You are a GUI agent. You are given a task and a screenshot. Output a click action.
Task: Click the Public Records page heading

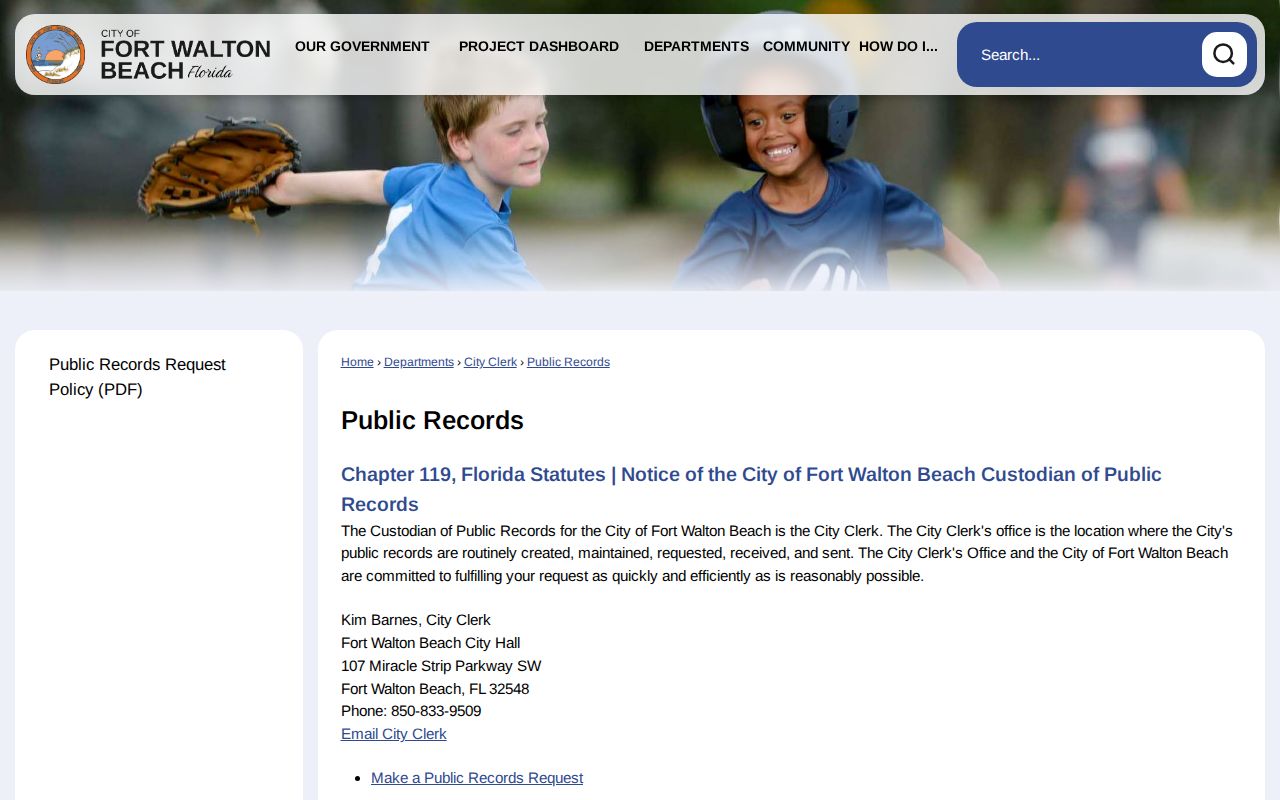[x=432, y=420]
